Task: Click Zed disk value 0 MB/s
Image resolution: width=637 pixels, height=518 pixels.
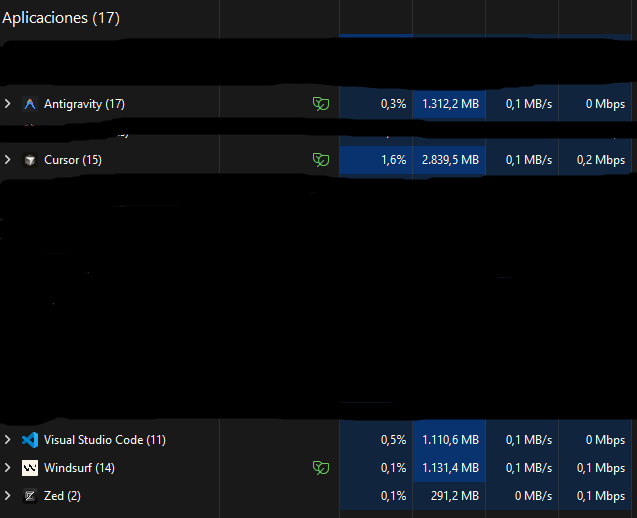Action: [533, 496]
